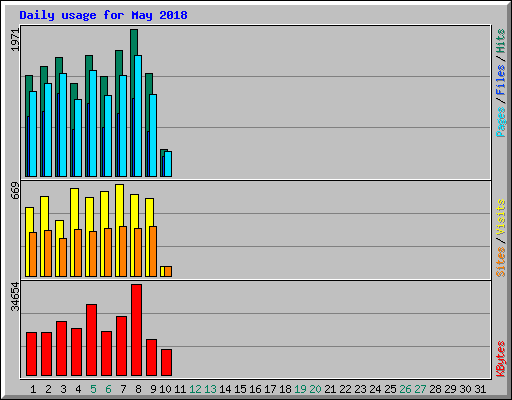
Task: Click the cyan pages bar for day 5
Action: [x=93, y=123]
